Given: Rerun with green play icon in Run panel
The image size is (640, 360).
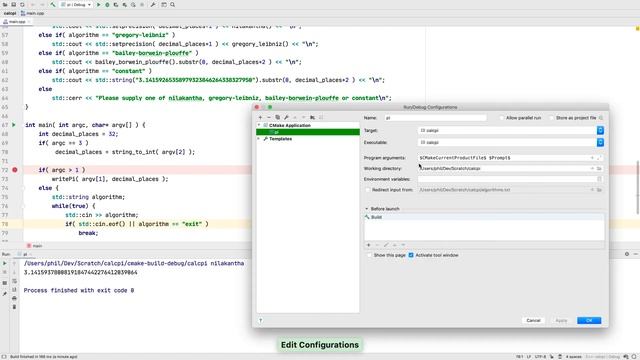Looking at the screenshot, I should [x=4, y=263].
